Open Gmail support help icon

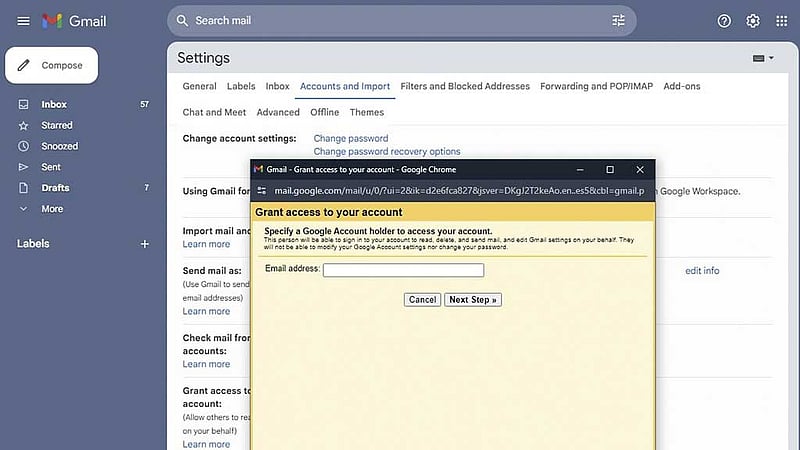724,21
